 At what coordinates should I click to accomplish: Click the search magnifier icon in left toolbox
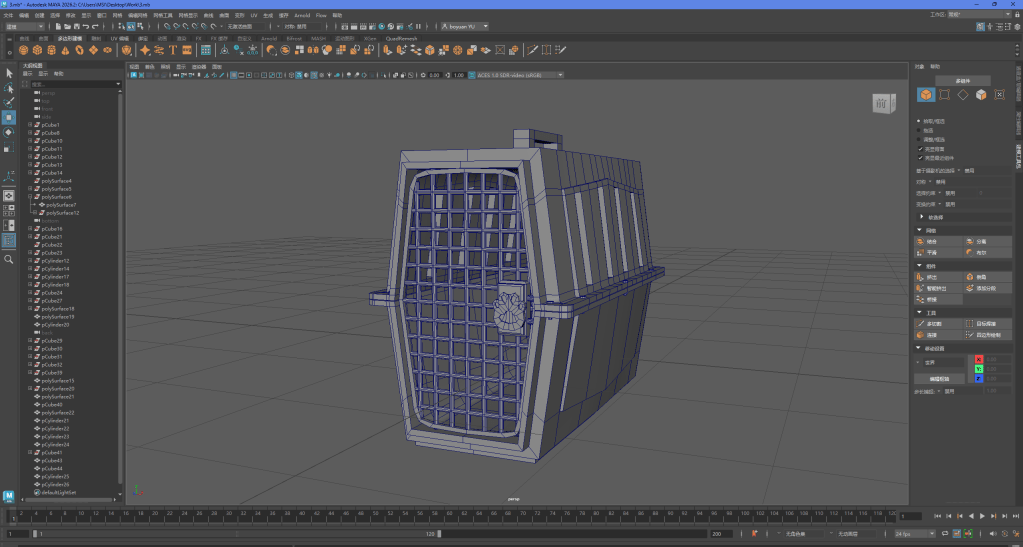[x=9, y=259]
